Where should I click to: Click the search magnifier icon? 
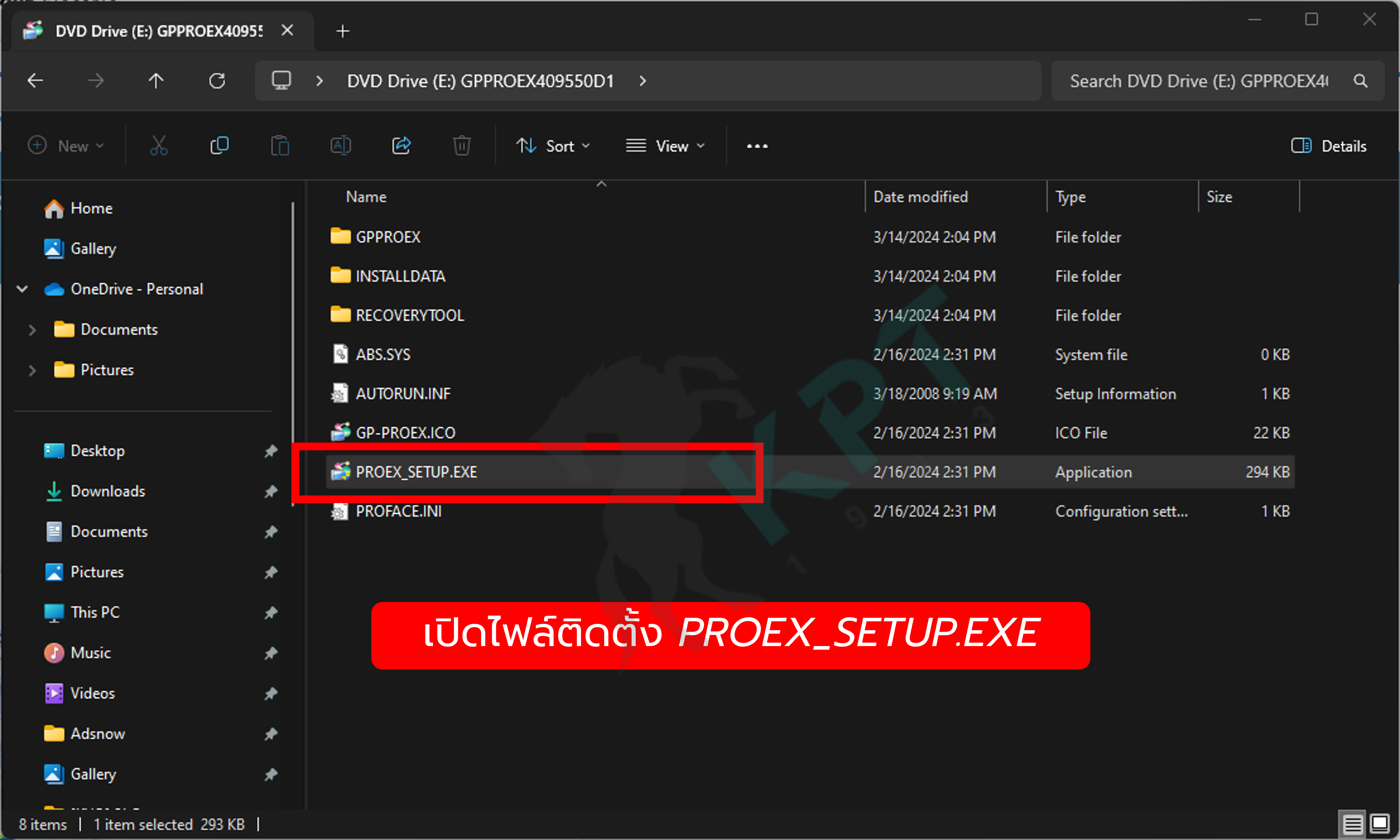tap(1360, 81)
